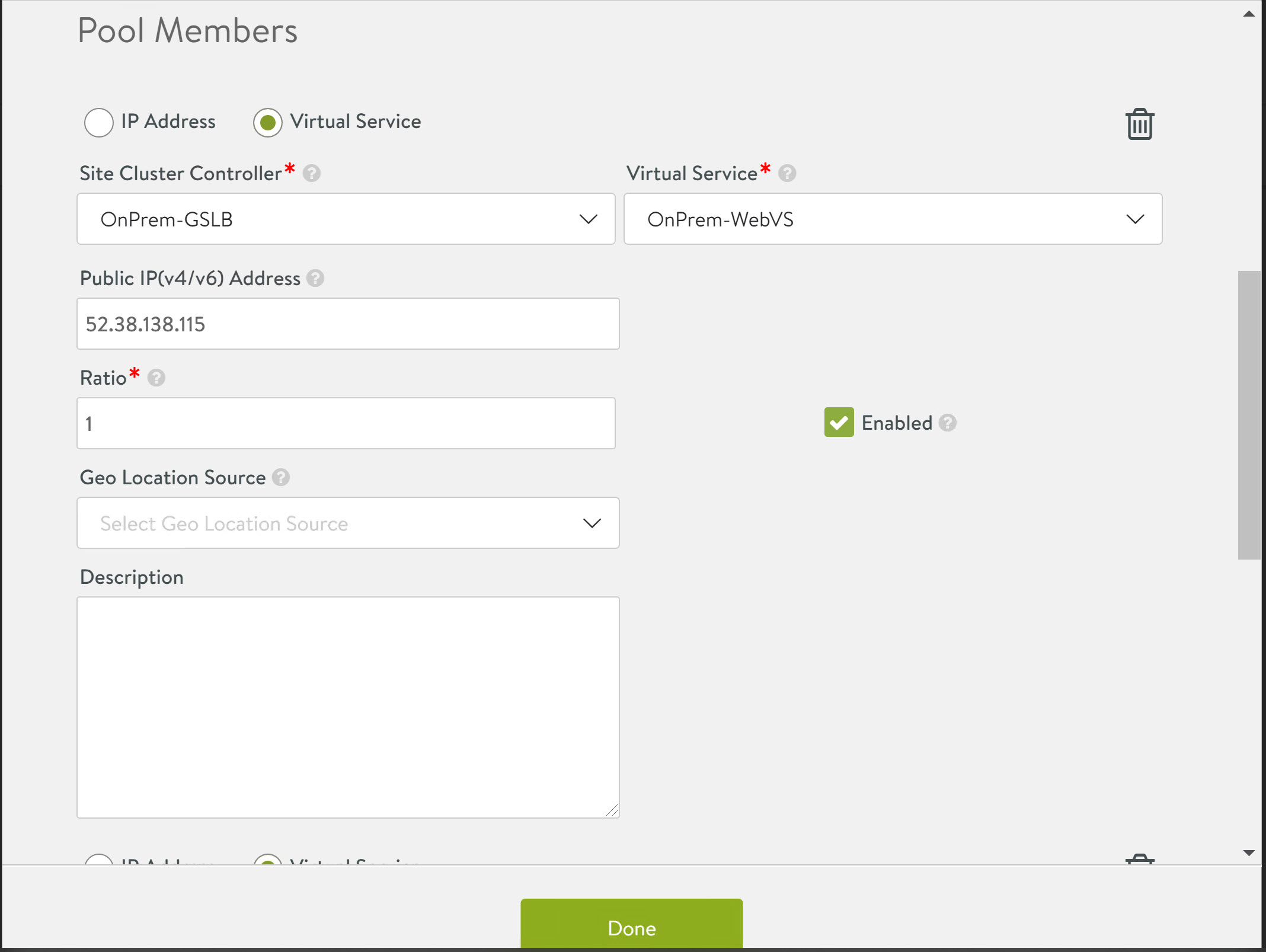Click help icon beside Virtual Service label
The height and width of the screenshot is (952, 1266).
pyautogui.click(x=787, y=174)
